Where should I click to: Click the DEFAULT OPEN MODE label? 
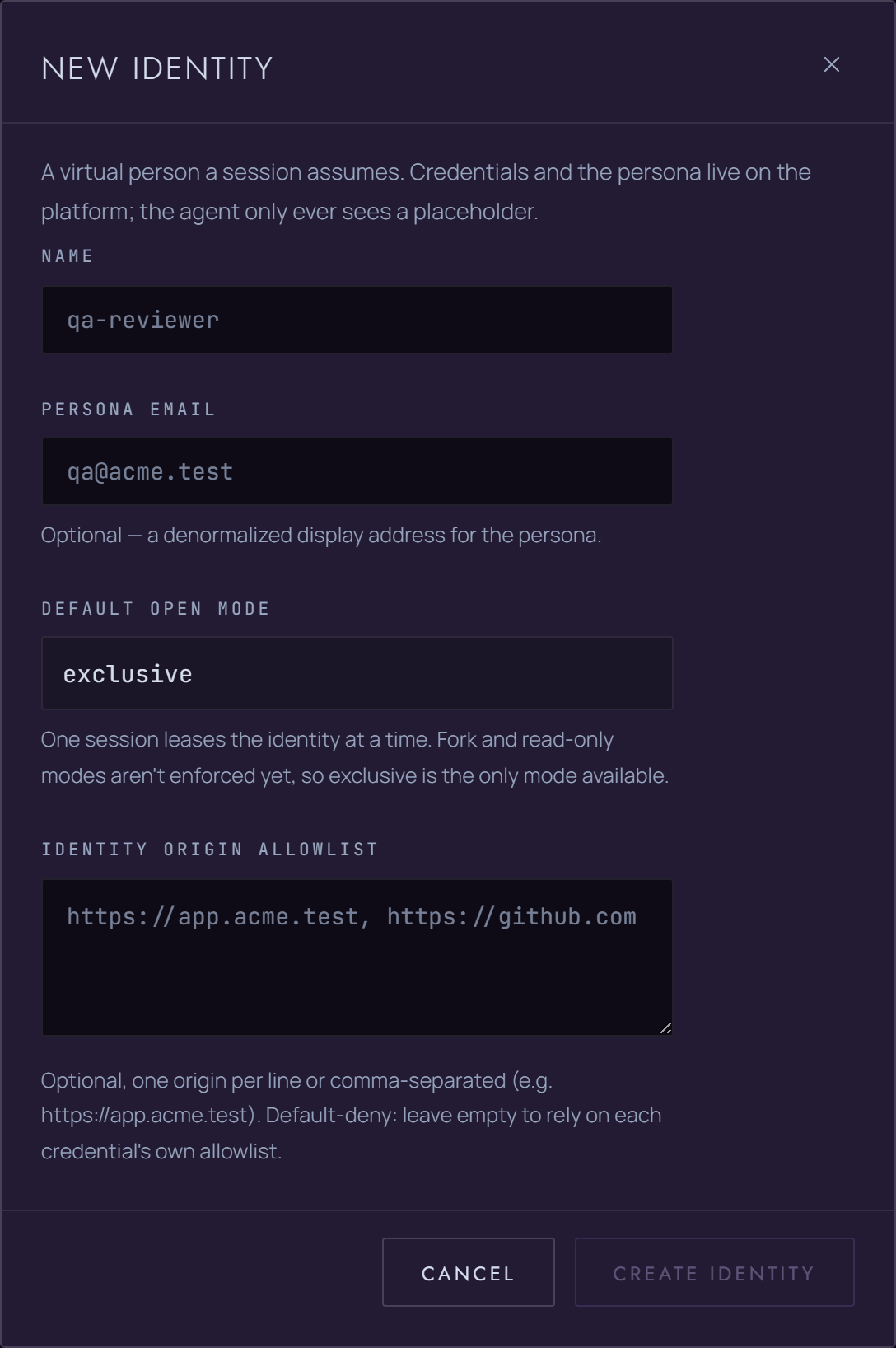coord(156,609)
